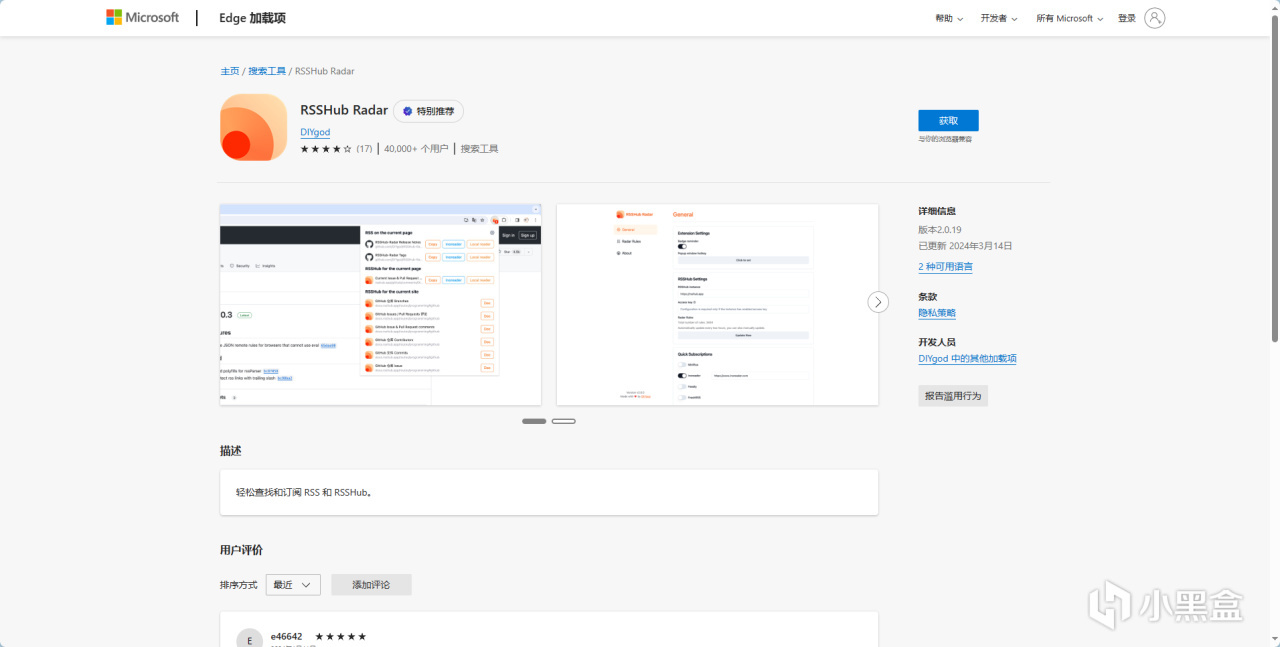Click the description text 轻松查找和订阅 RSS
1280x647 pixels.
(x=304, y=492)
